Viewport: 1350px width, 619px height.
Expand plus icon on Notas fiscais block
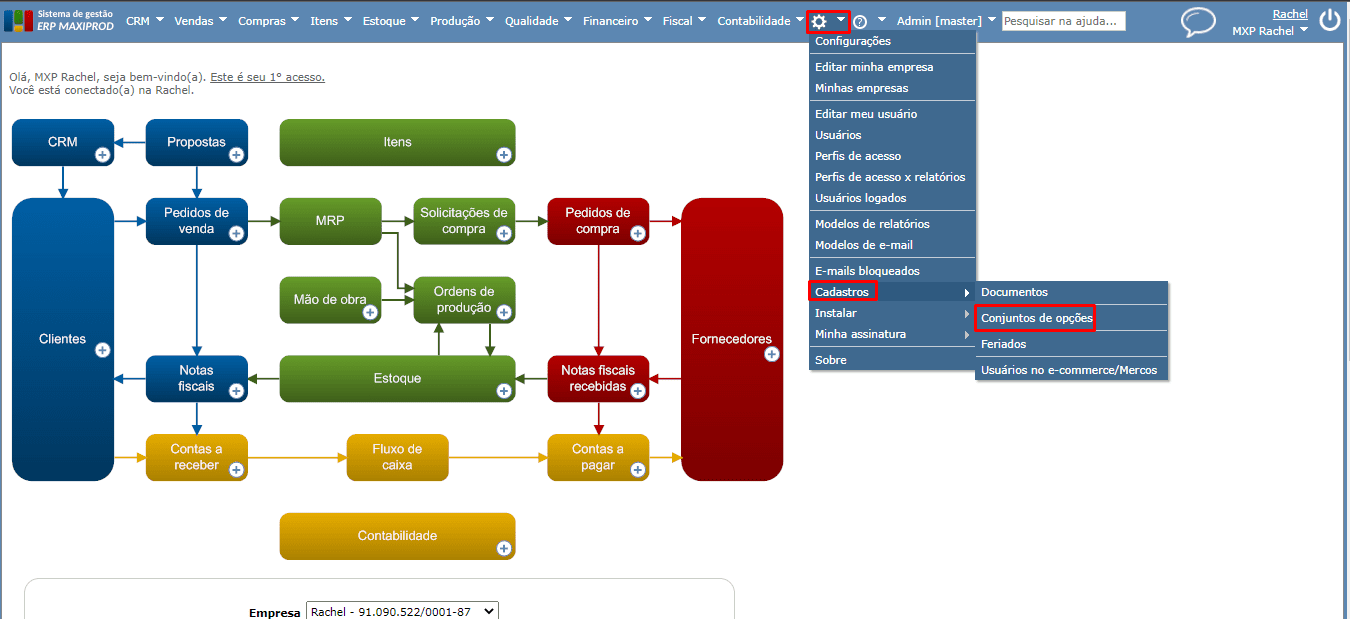point(236,391)
